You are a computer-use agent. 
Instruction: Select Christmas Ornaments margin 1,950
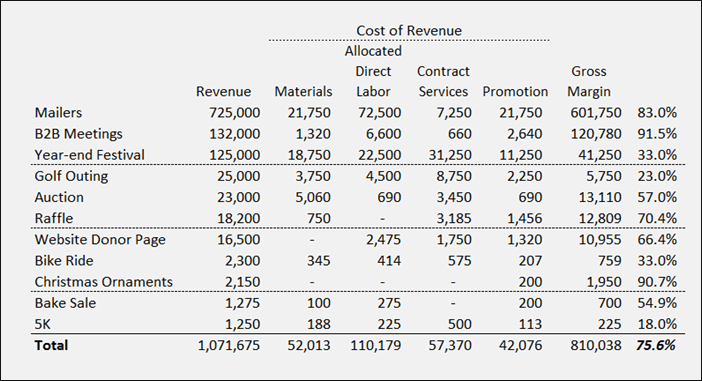604,282
